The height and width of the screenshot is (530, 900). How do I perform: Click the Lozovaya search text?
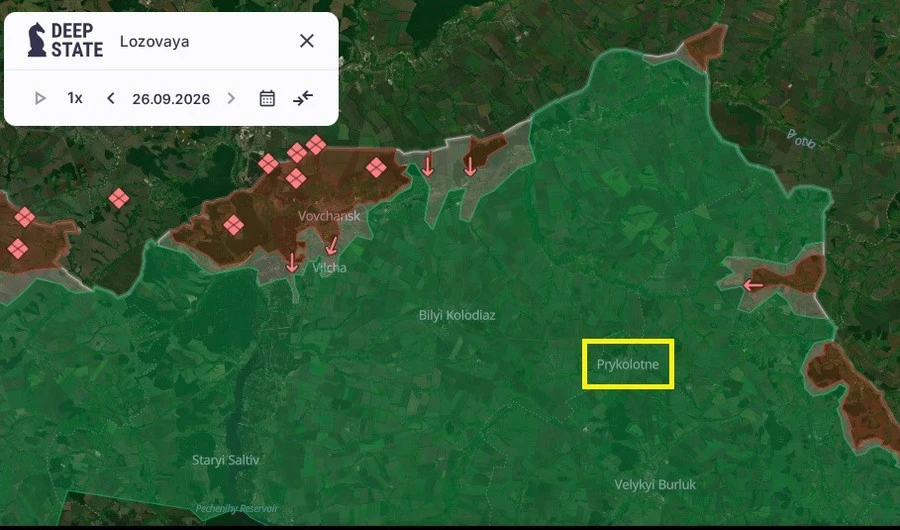[154, 41]
